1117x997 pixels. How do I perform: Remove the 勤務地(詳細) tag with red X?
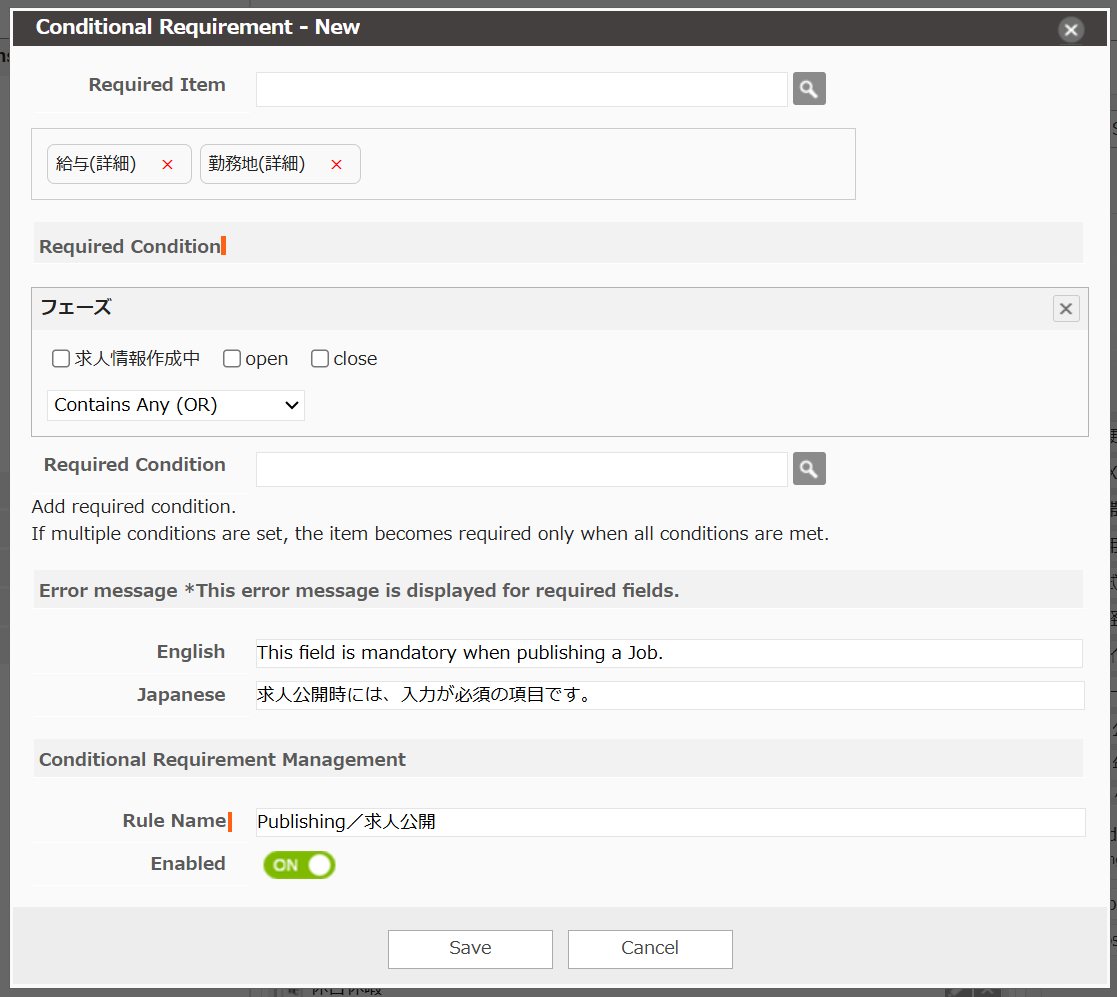[336, 165]
